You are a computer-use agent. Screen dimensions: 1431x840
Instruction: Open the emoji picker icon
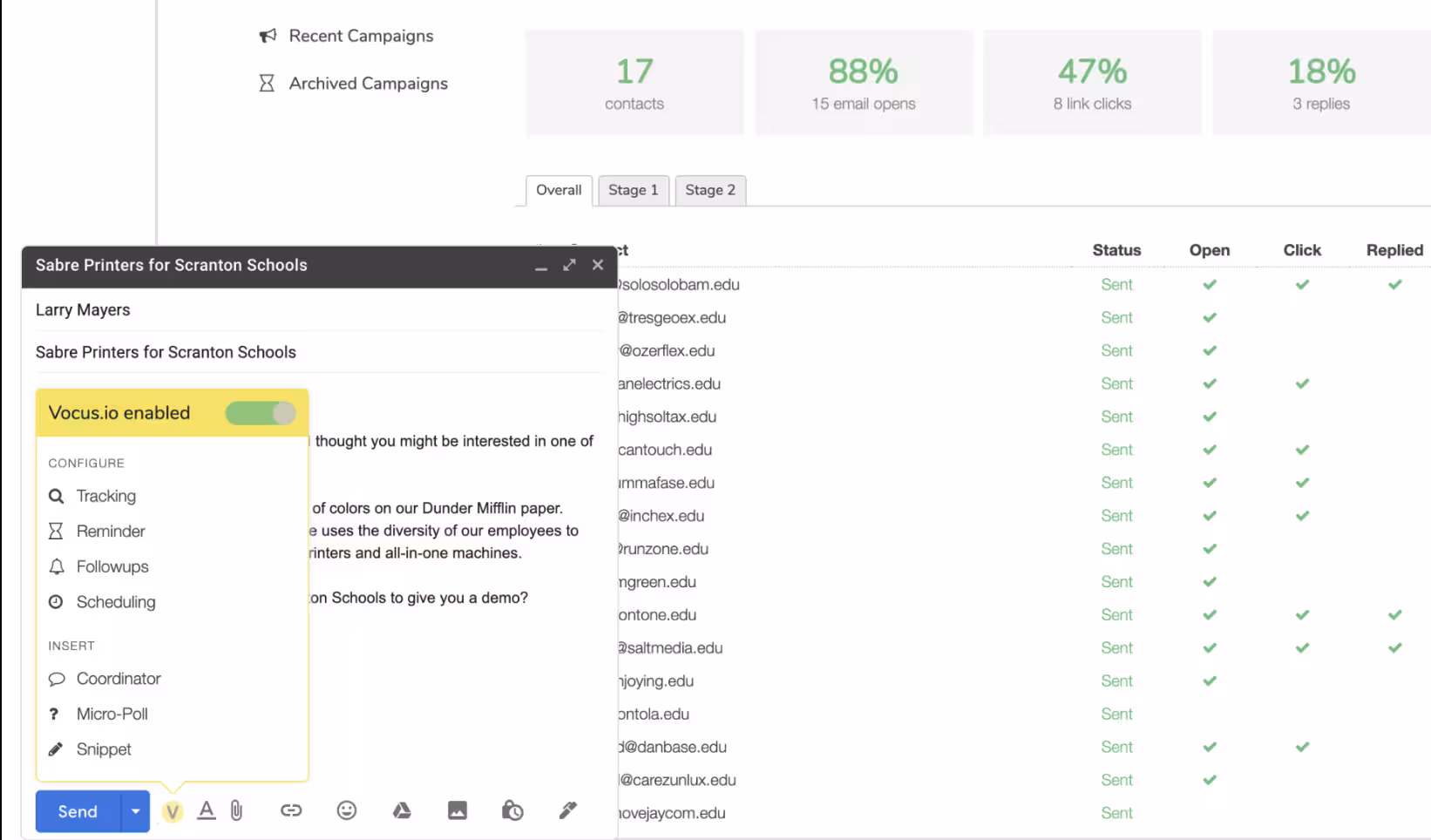click(x=347, y=811)
